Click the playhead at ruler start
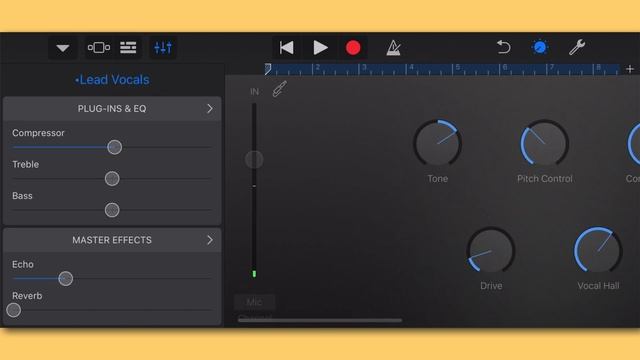Screen dimensions: 640x360 (x=268, y=69)
